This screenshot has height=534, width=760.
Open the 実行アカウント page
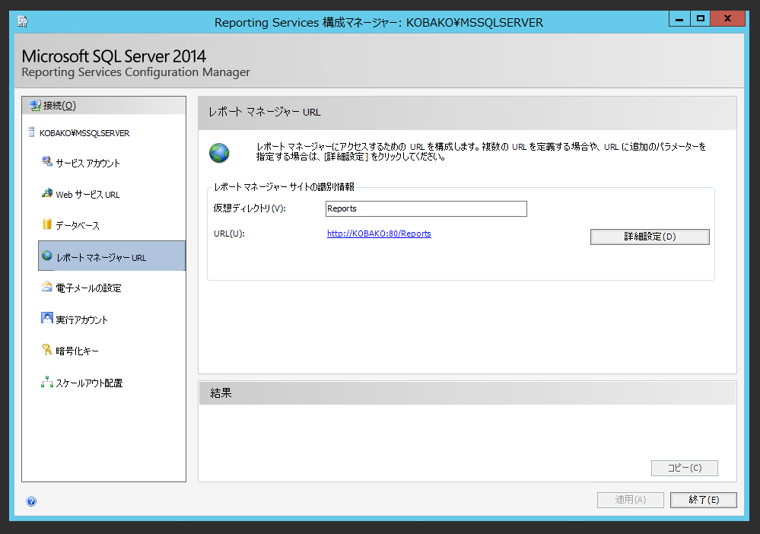[82, 320]
